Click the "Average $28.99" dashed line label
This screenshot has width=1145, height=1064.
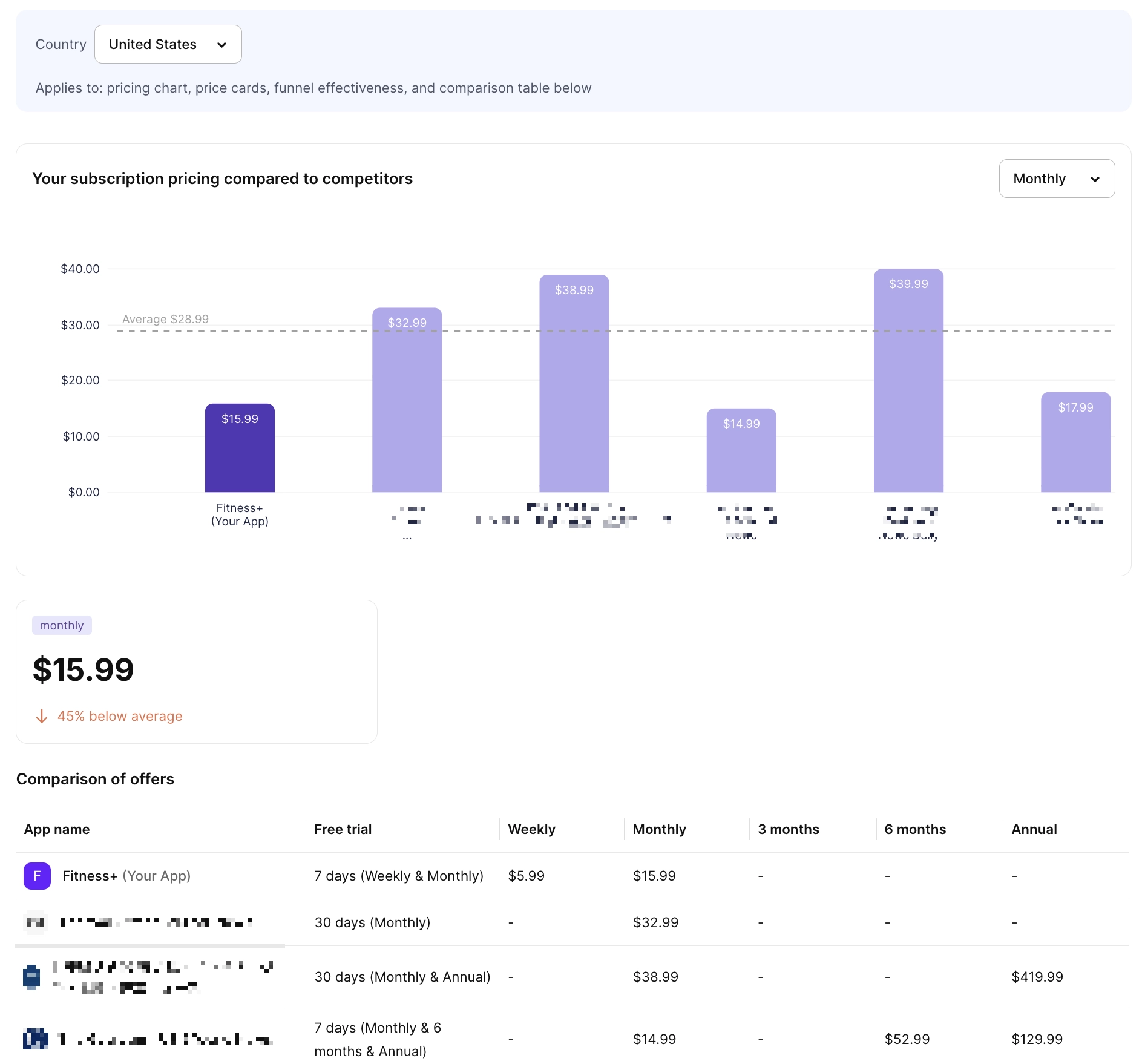165,318
